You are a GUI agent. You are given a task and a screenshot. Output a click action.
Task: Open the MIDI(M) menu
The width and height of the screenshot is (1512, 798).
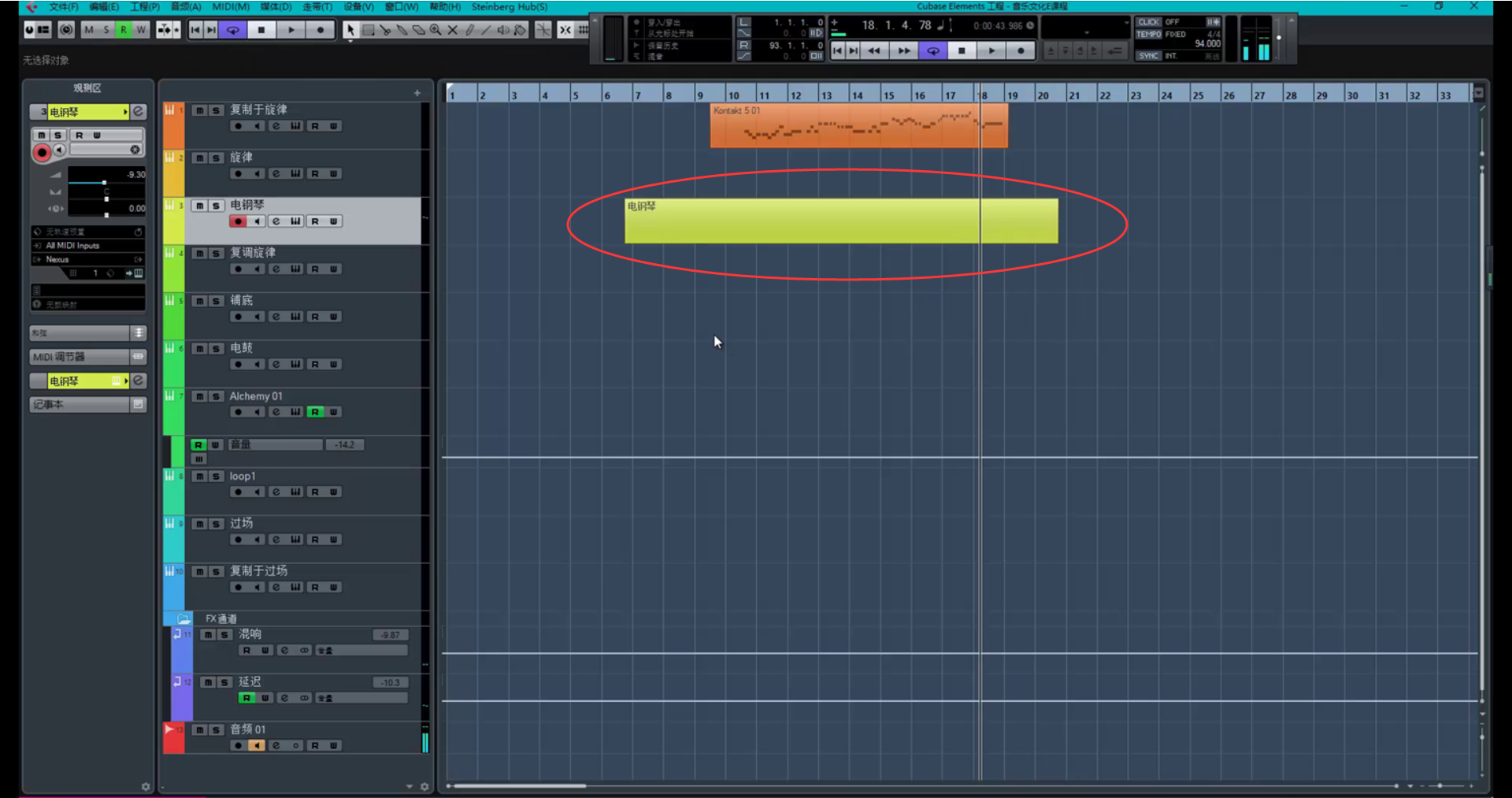231,6
